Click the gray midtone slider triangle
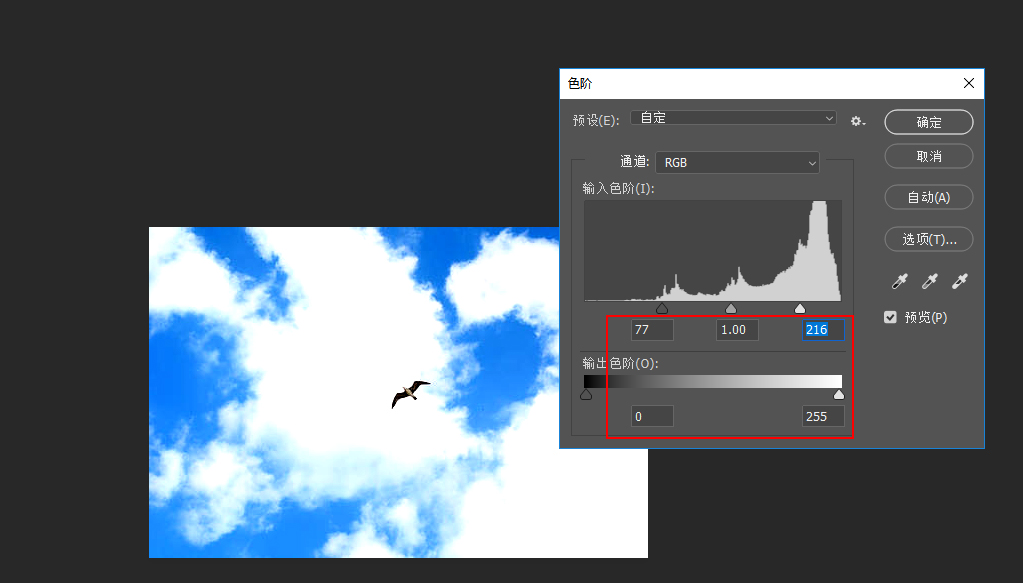Screen dimensions: 1023x583 point(731,308)
